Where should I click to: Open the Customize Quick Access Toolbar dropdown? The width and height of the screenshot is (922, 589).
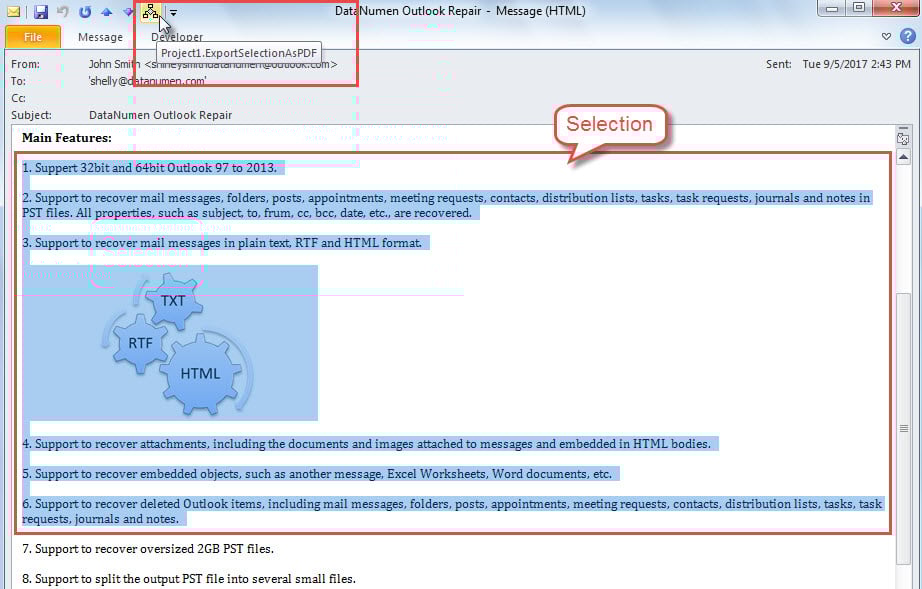tap(173, 12)
